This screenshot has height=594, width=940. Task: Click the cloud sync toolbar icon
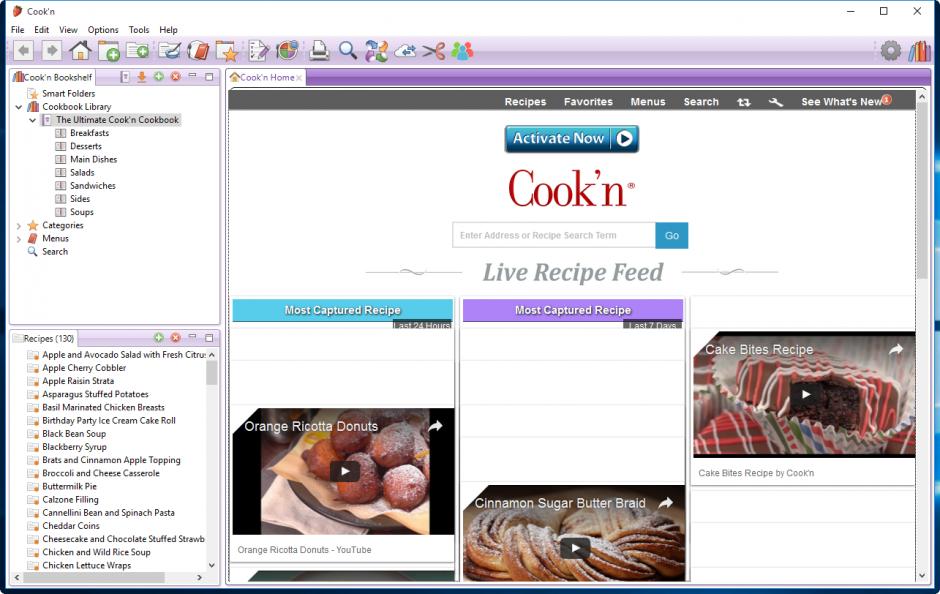(405, 51)
